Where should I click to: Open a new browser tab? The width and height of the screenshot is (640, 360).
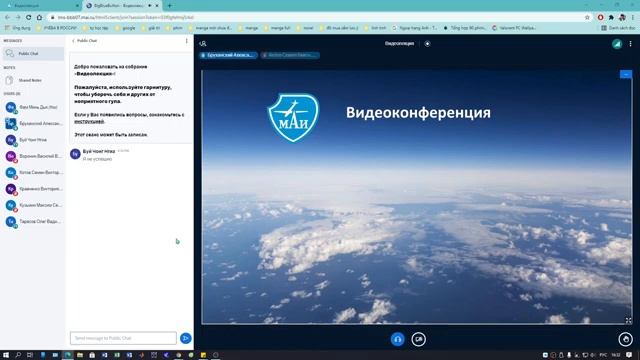[169, 6]
